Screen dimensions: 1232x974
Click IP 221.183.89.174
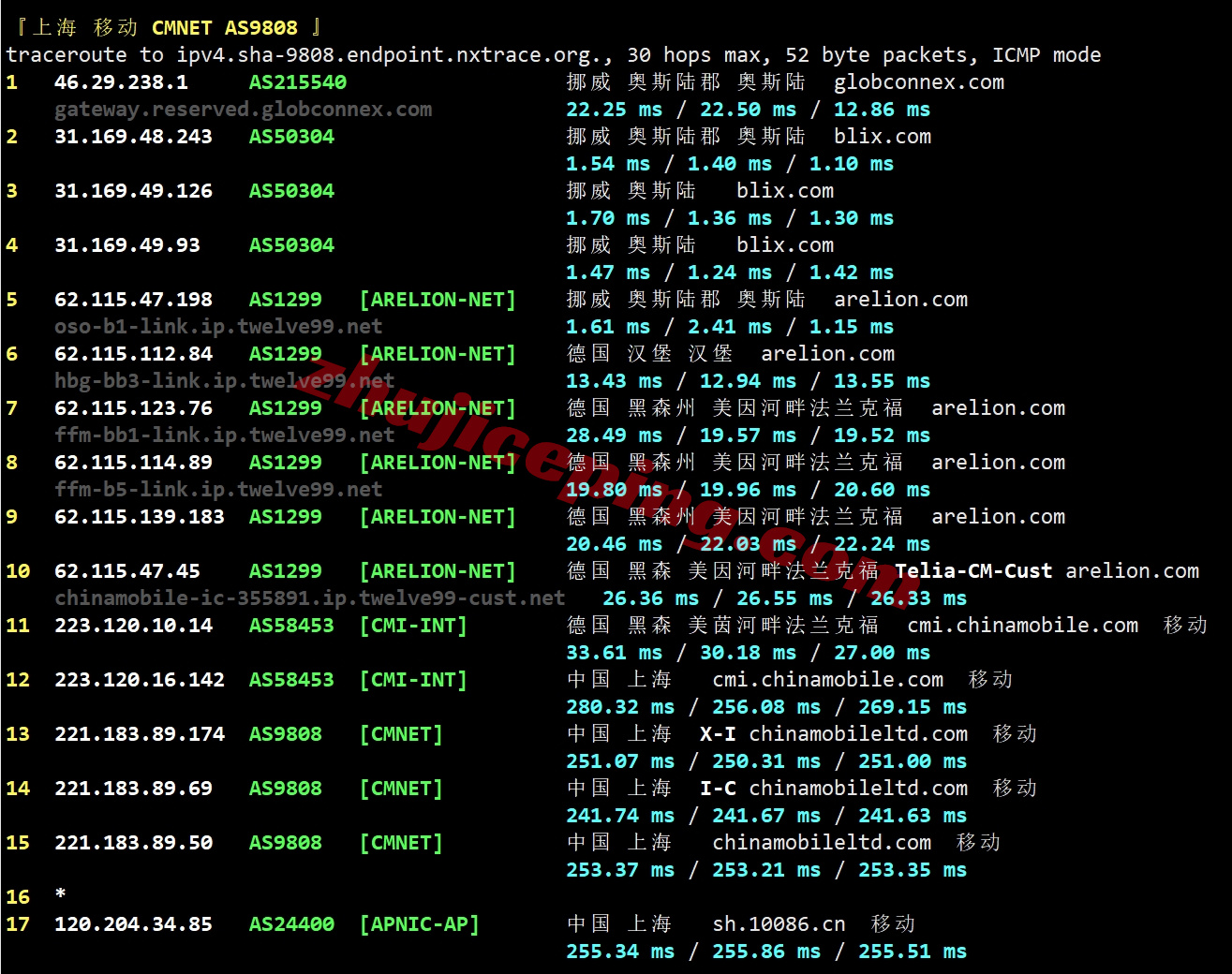coord(139,734)
